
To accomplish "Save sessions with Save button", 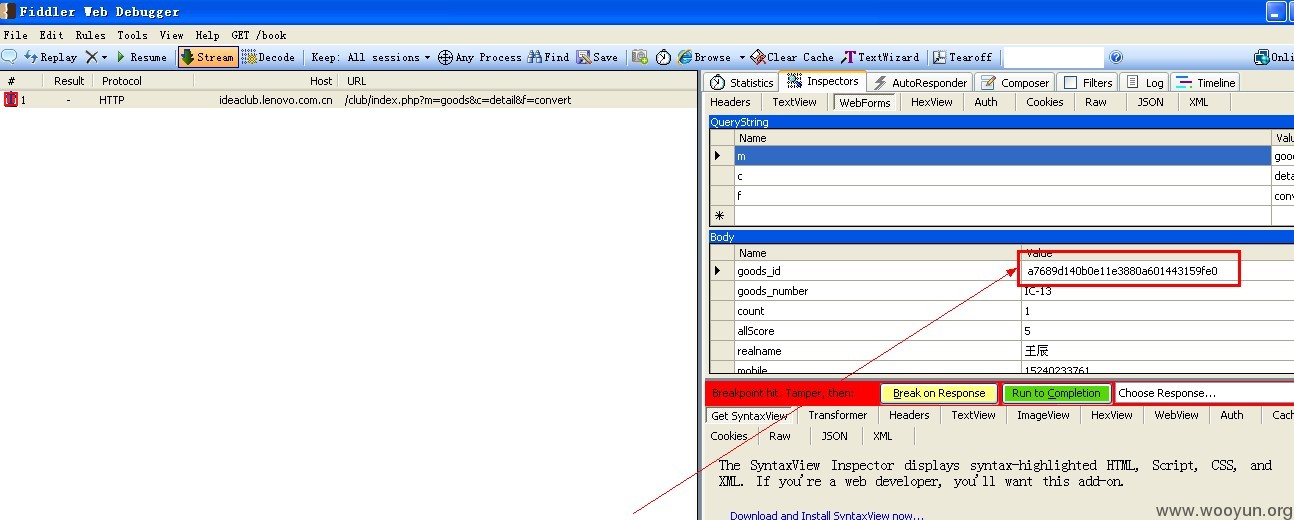I will pyautogui.click(x=597, y=57).
